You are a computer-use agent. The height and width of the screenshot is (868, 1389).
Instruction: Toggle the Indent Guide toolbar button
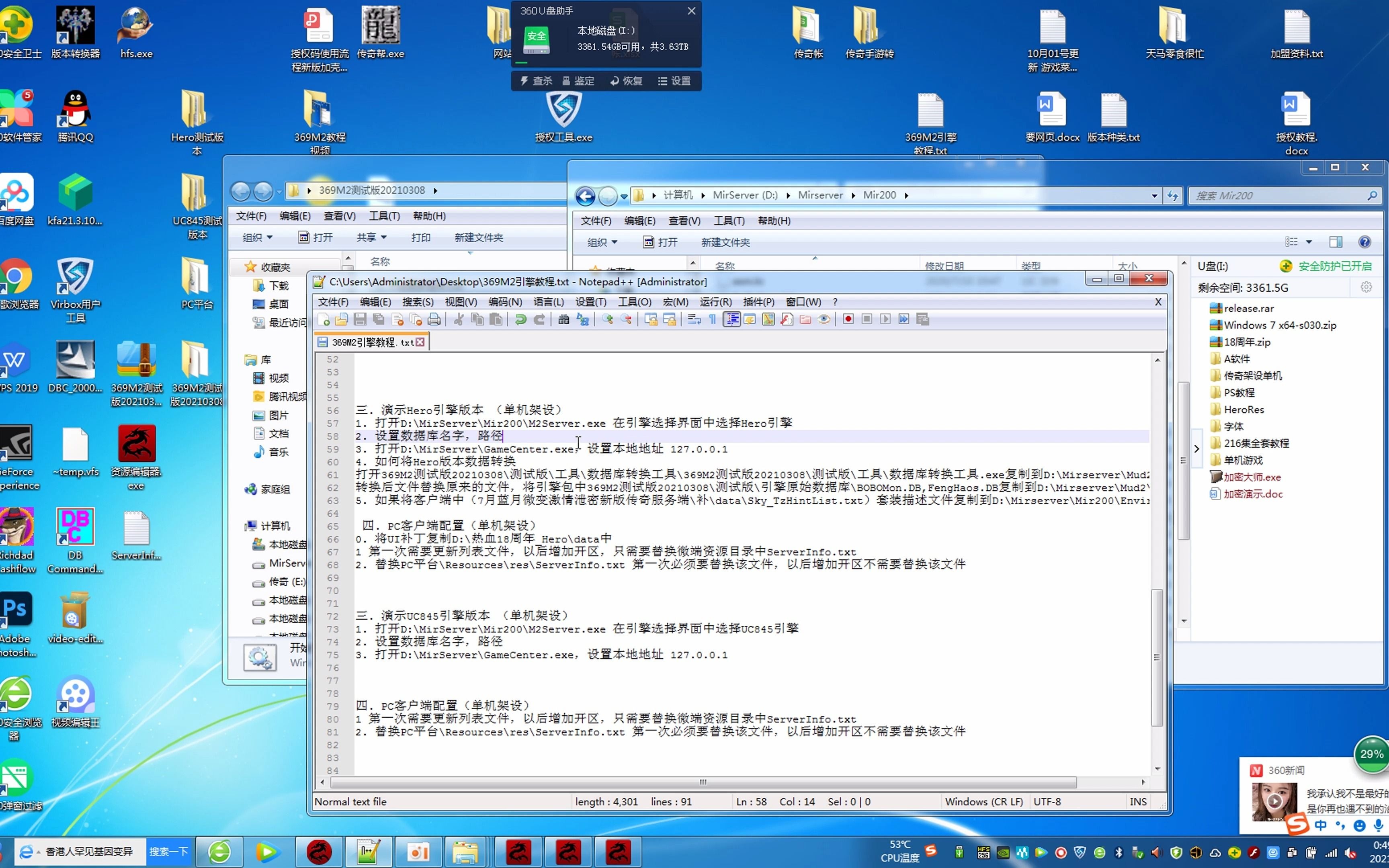coord(732,319)
